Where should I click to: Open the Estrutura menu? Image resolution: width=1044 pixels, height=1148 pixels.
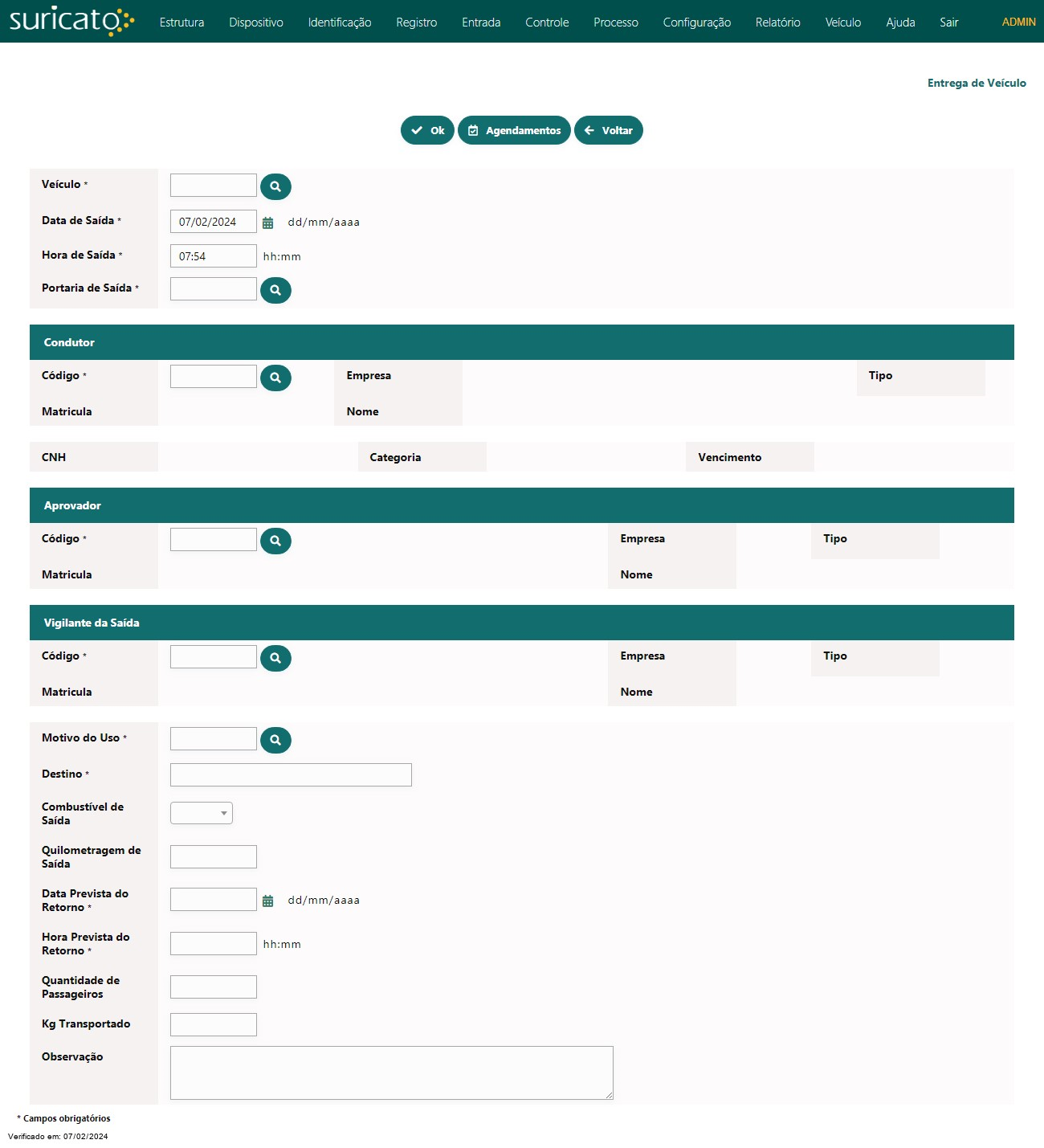click(x=181, y=22)
